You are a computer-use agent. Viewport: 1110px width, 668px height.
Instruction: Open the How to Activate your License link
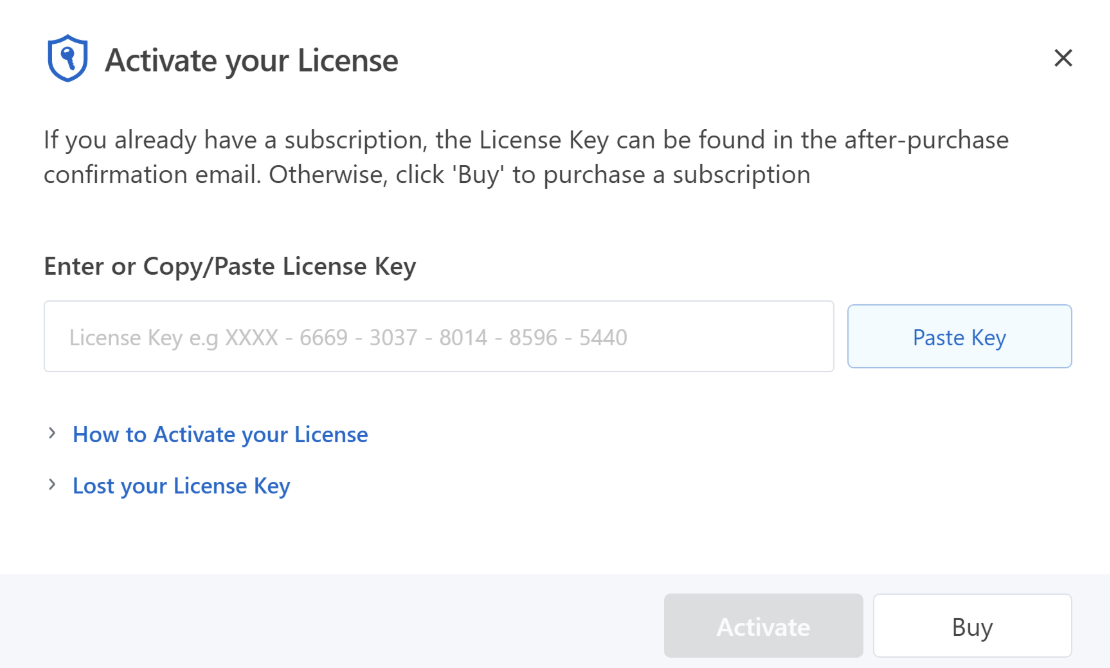[x=220, y=435]
